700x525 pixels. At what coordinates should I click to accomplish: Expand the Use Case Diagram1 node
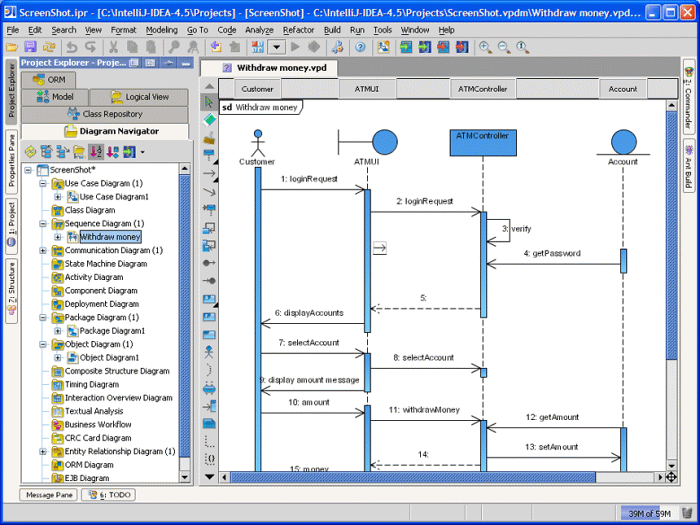pyautogui.click(x=58, y=197)
